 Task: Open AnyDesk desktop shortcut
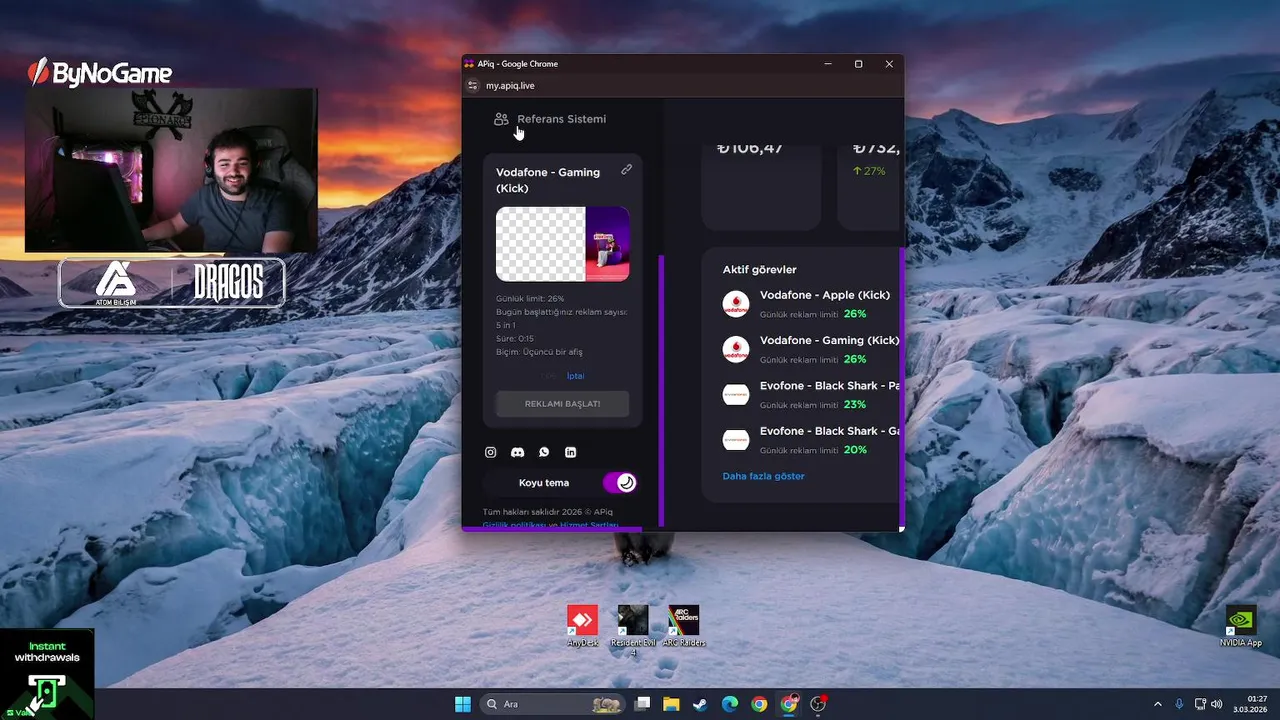[x=582, y=626]
